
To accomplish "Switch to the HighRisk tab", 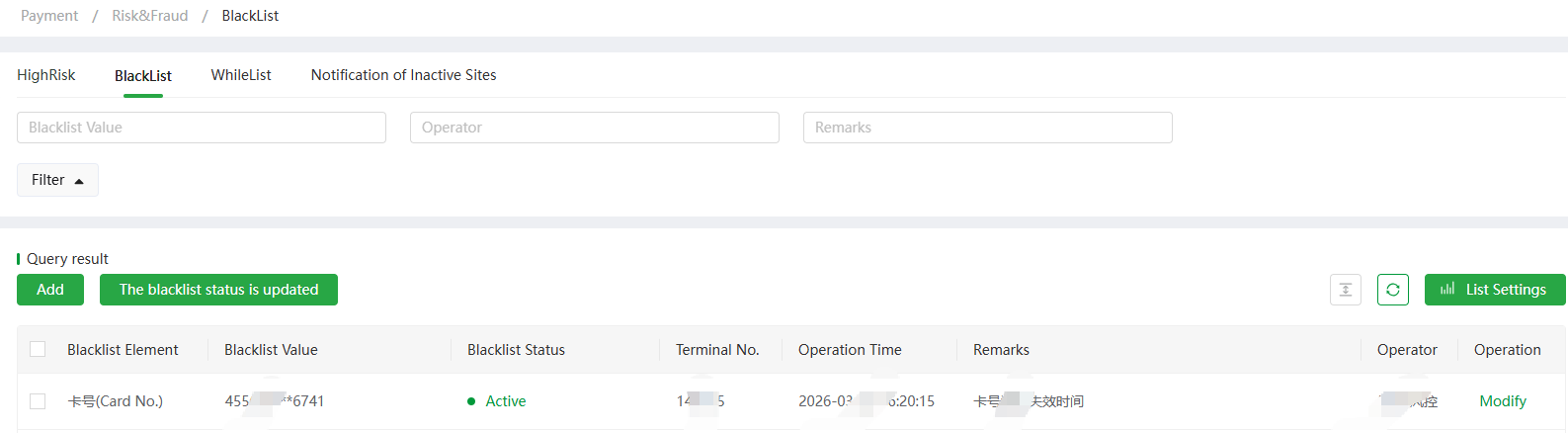I will click(46, 75).
